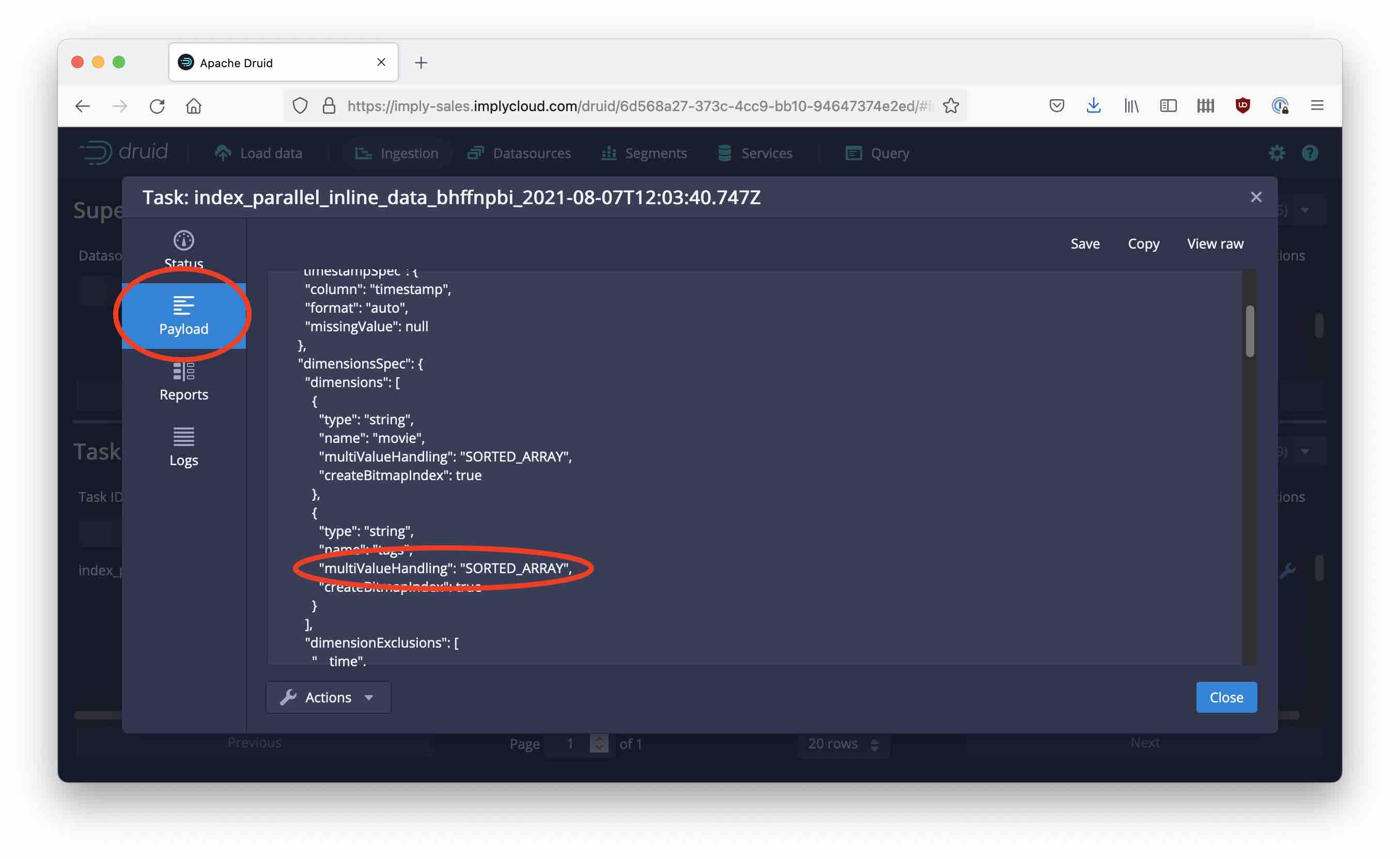Expand the Actions dropdown menu
Viewport: 1400px width, 859px height.
pyautogui.click(x=328, y=697)
